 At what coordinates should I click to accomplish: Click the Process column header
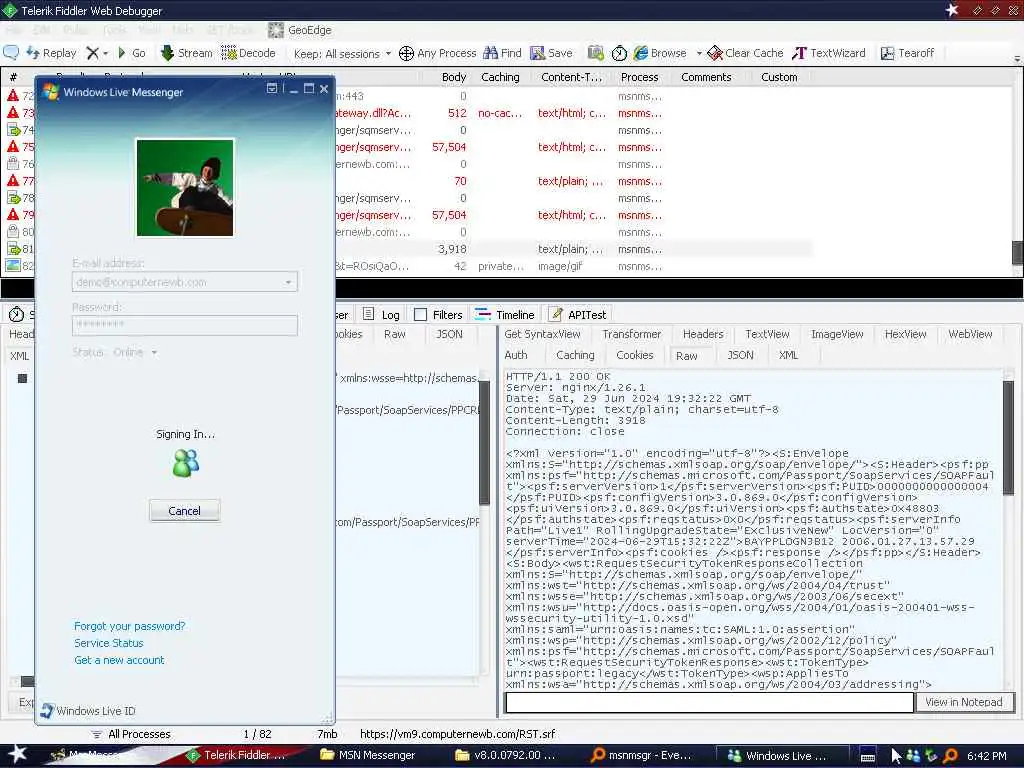click(x=639, y=77)
